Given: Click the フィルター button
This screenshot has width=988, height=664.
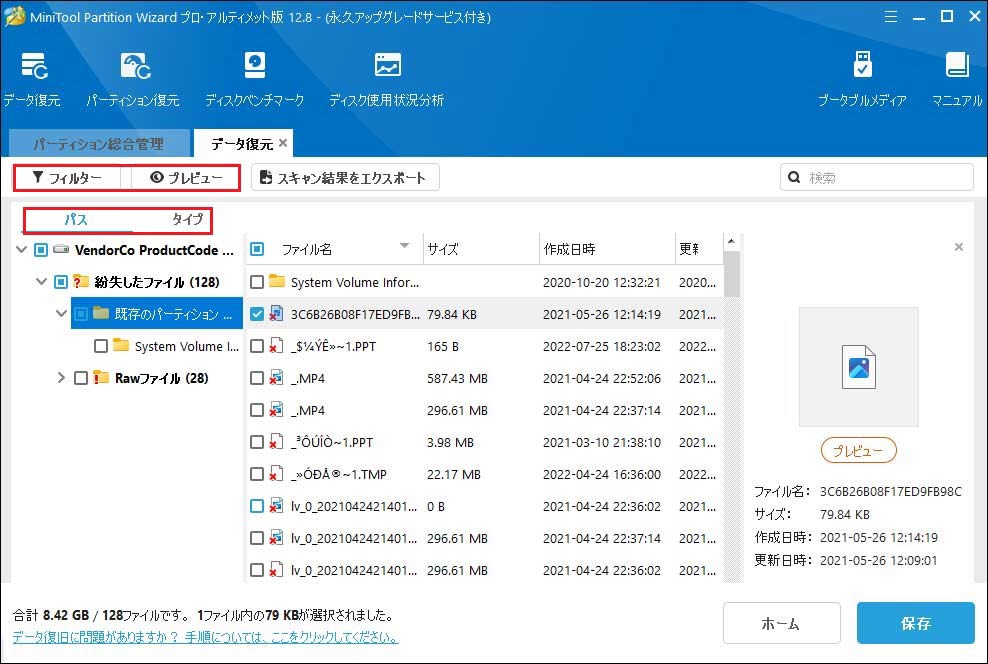Looking at the screenshot, I should (67, 178).
